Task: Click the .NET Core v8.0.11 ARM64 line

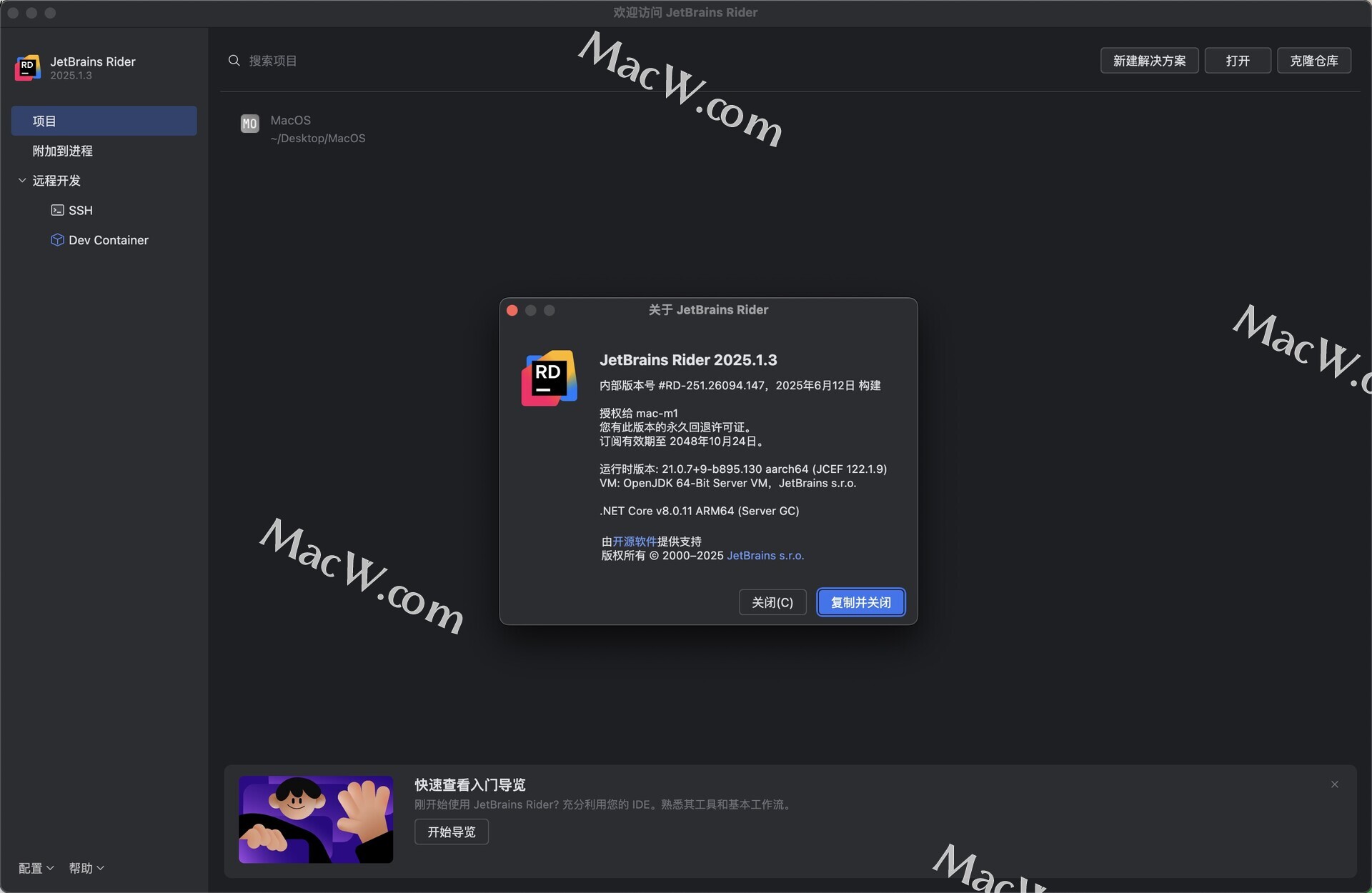Action: 700,511
